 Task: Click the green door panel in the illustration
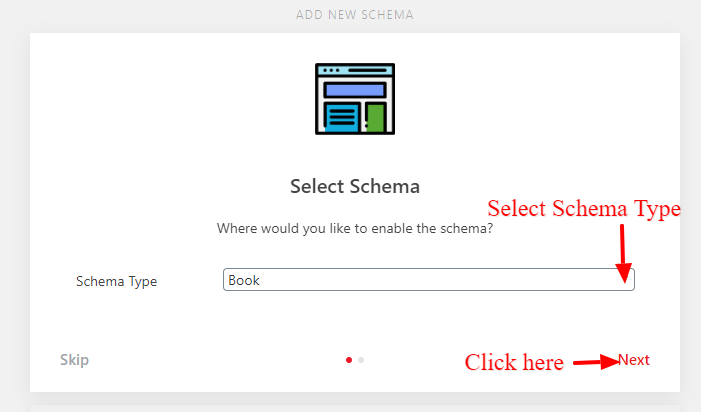(376, 118)
